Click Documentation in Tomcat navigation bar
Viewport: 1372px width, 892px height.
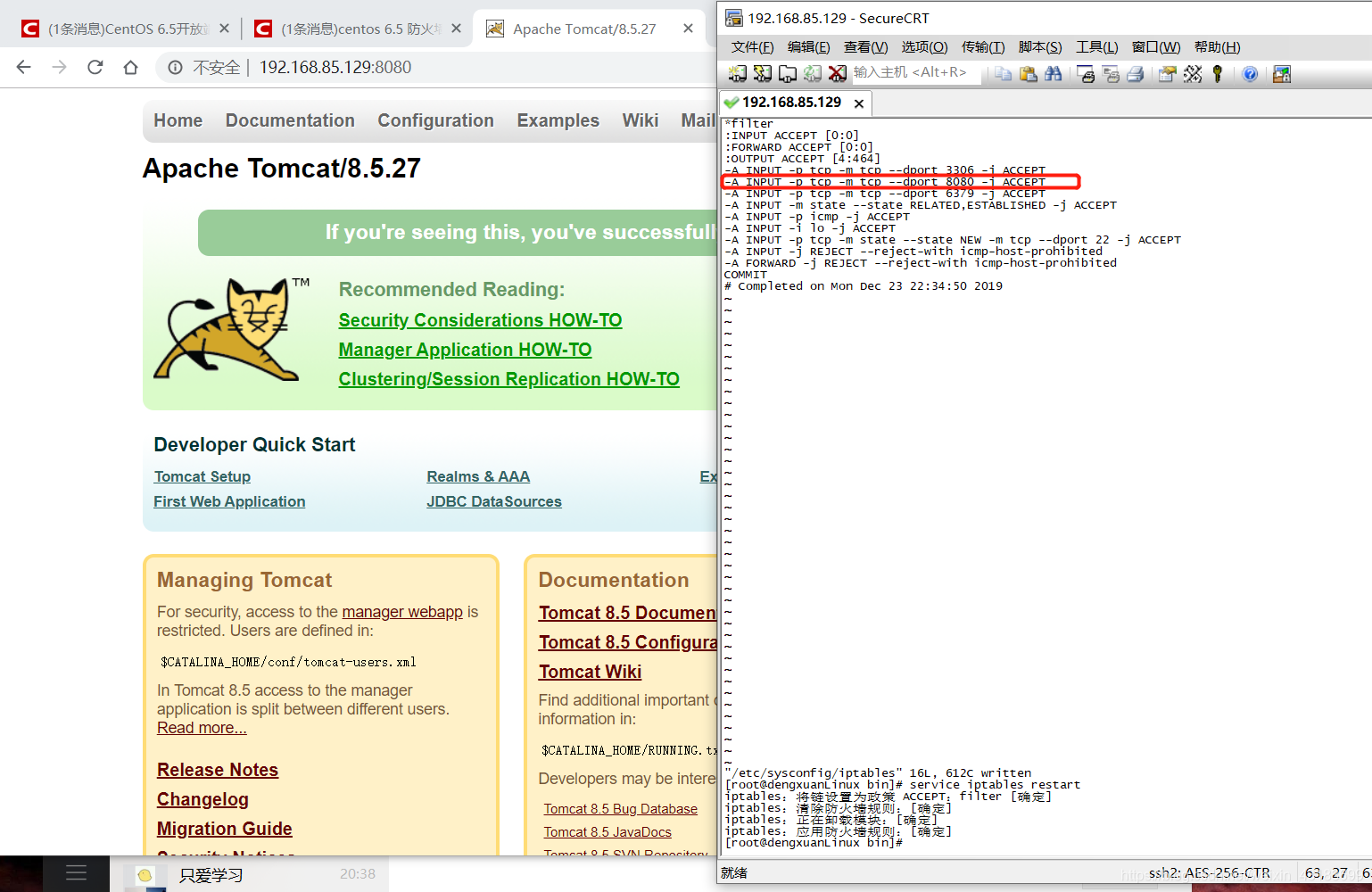coord(290,120)
